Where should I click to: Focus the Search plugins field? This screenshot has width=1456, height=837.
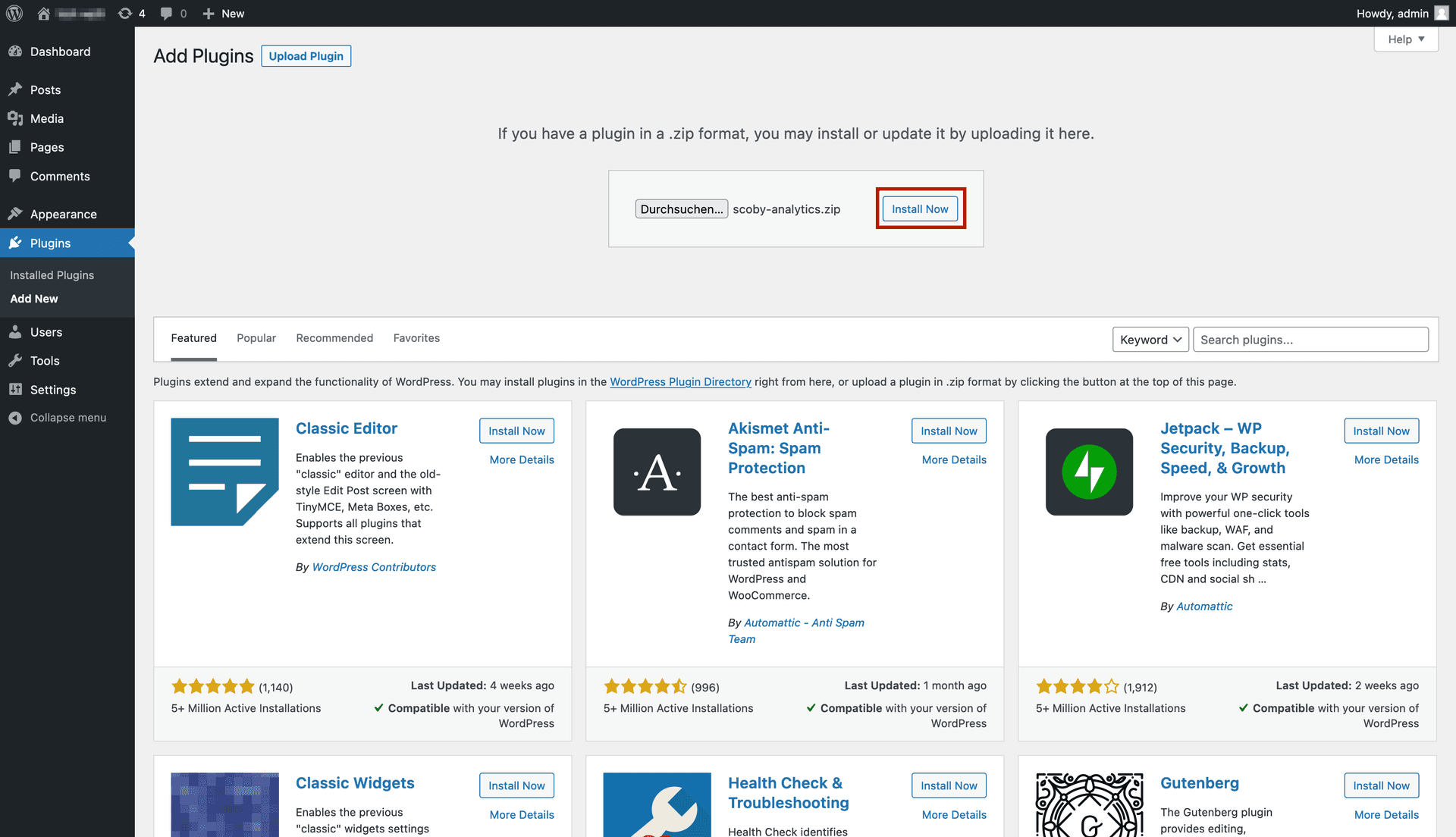tap(1310, 340)
